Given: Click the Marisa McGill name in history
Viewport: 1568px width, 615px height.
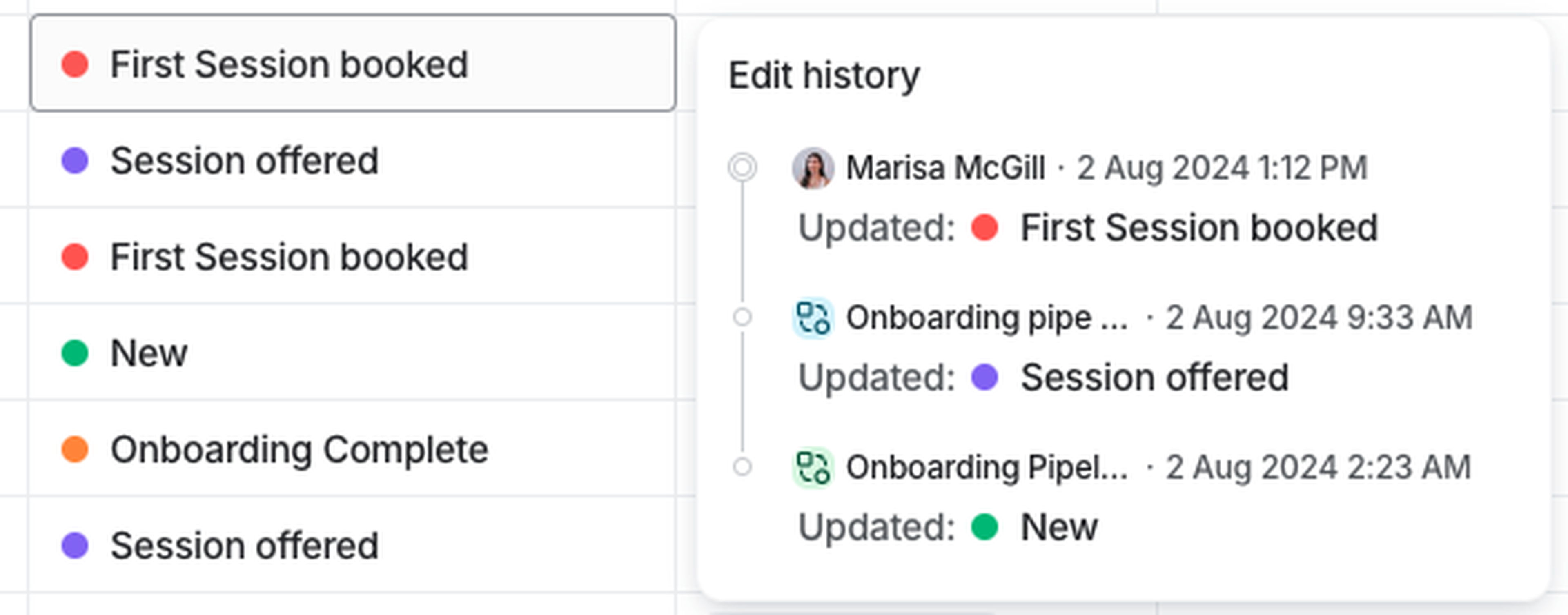Looking at the screenshot, I should pos(945,168).
